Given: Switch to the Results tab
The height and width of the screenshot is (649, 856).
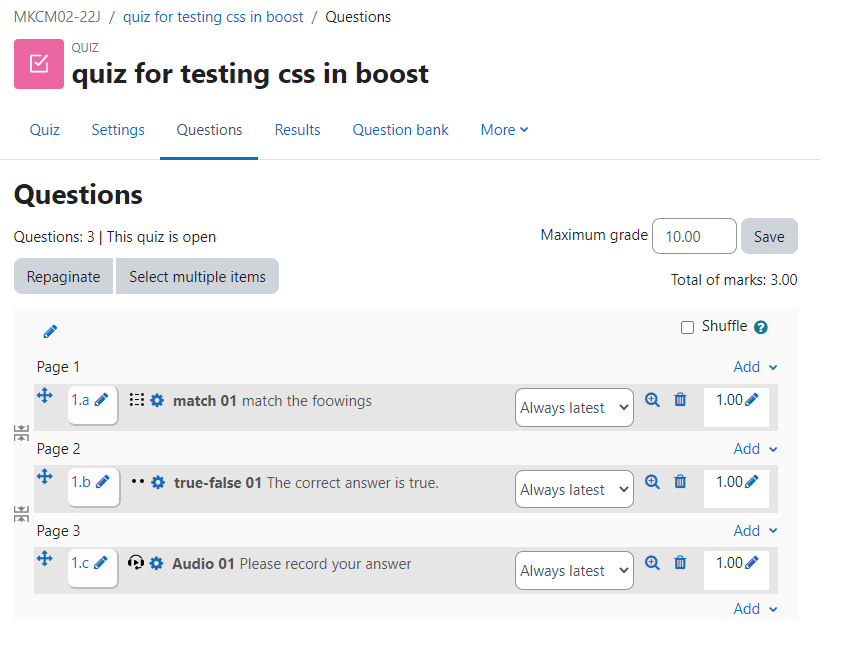Looking at the screenshot, I should pos(298,130).
